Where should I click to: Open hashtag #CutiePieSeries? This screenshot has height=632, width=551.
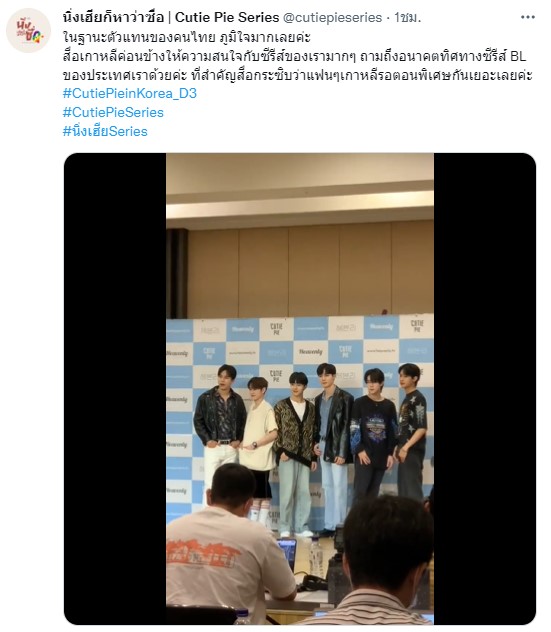(x=113, y=112)
